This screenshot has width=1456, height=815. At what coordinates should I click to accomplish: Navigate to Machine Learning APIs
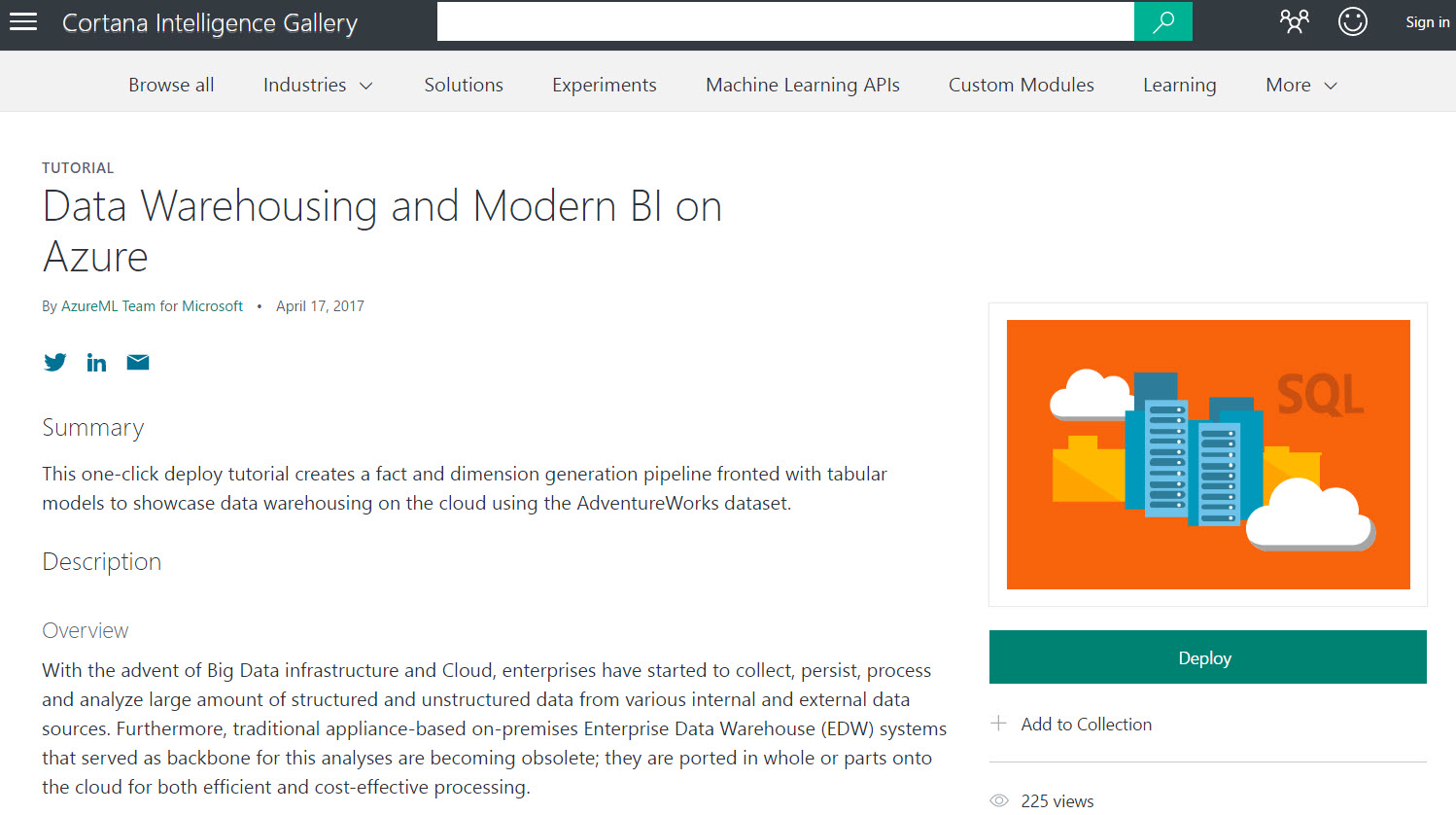[x=803, y=85]
